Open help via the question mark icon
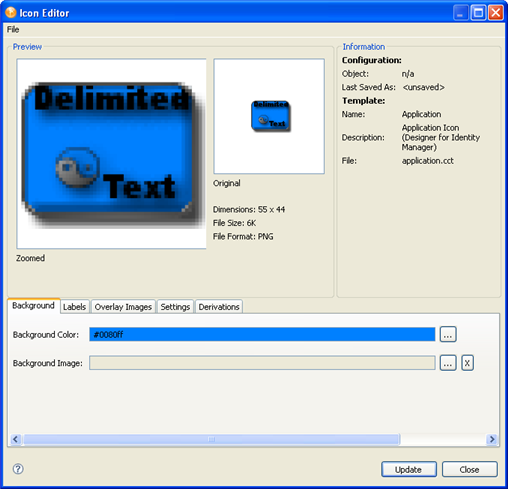The height and width of the screenshot is (489, 508). tap(18, 469)
